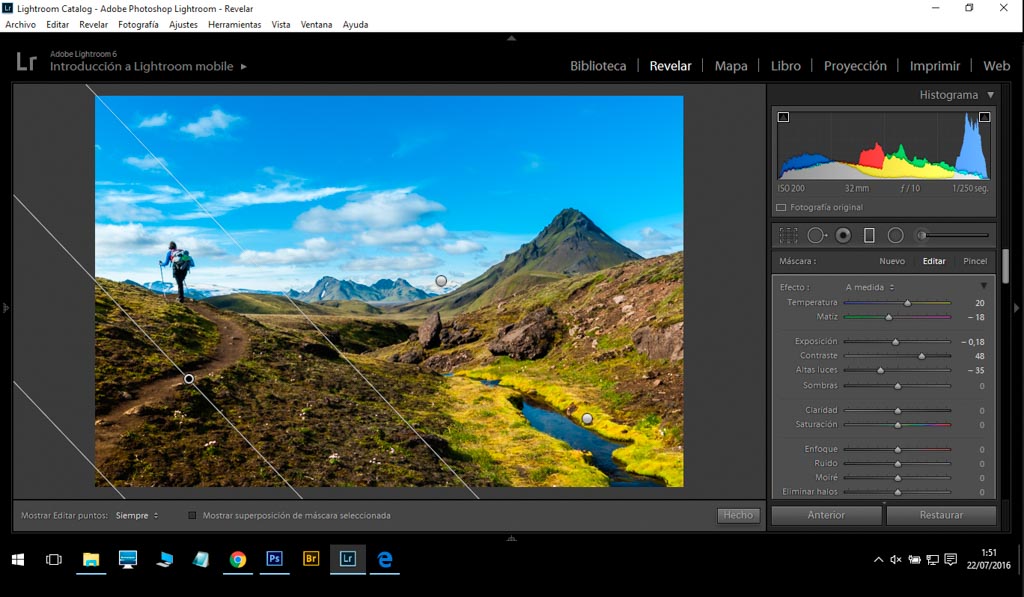Select the Crop Overlay tool
The image size is (1024, 597).
(x=789, y=235)
